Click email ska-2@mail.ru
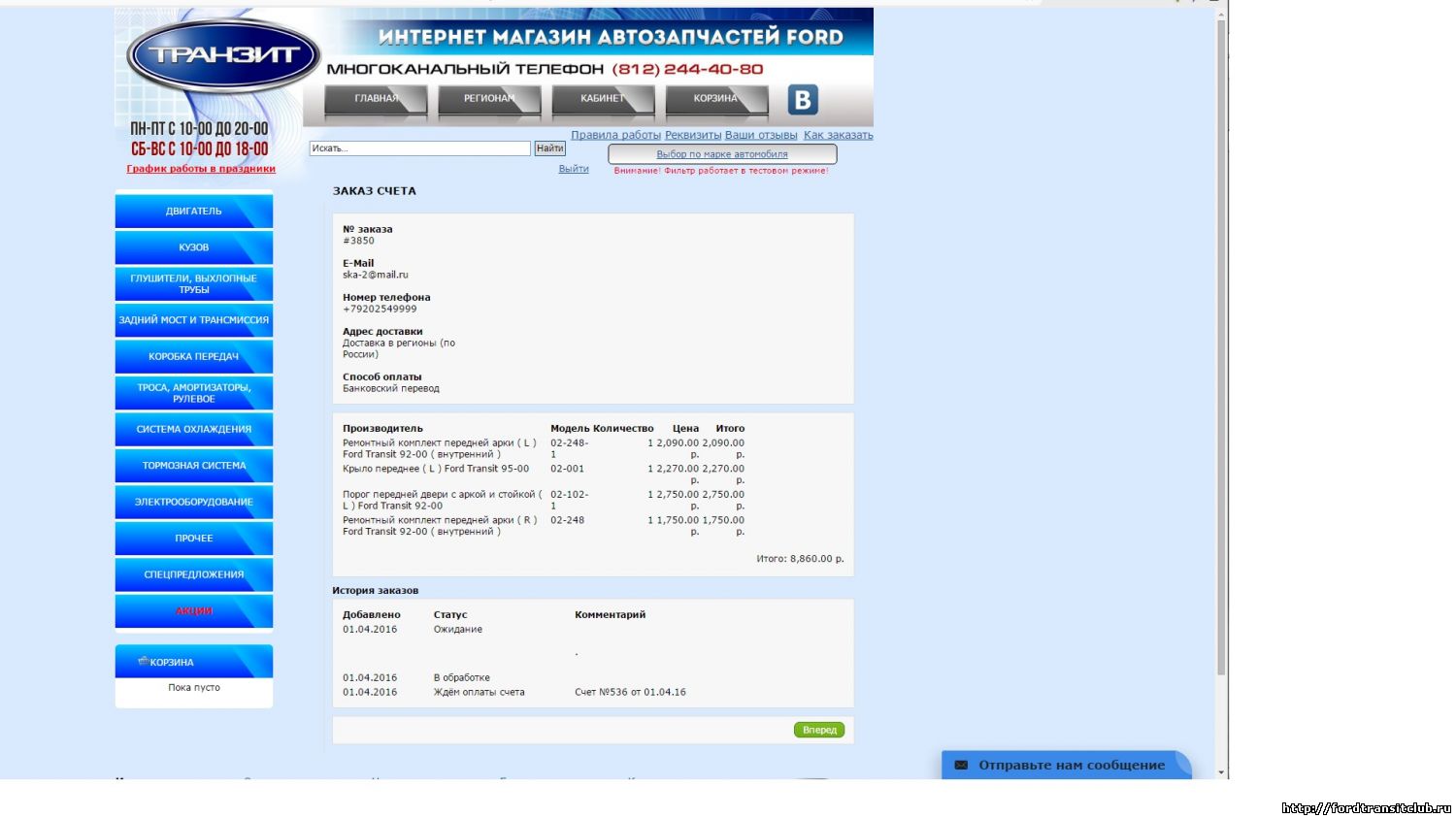The width and height of the screenshot is (1456, 818). click(376, 275)
